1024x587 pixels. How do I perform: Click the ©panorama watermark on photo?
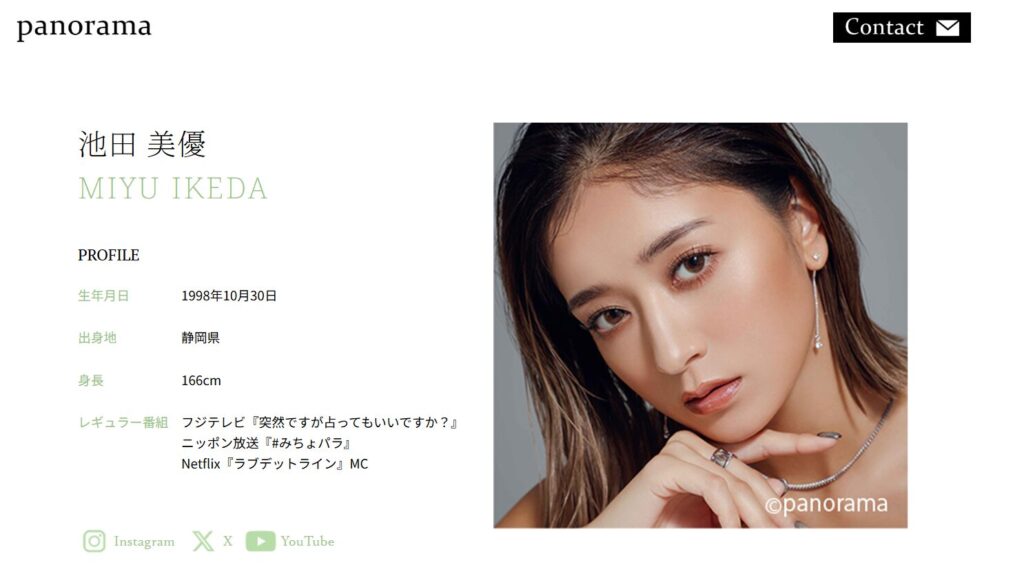coord(826,504)
